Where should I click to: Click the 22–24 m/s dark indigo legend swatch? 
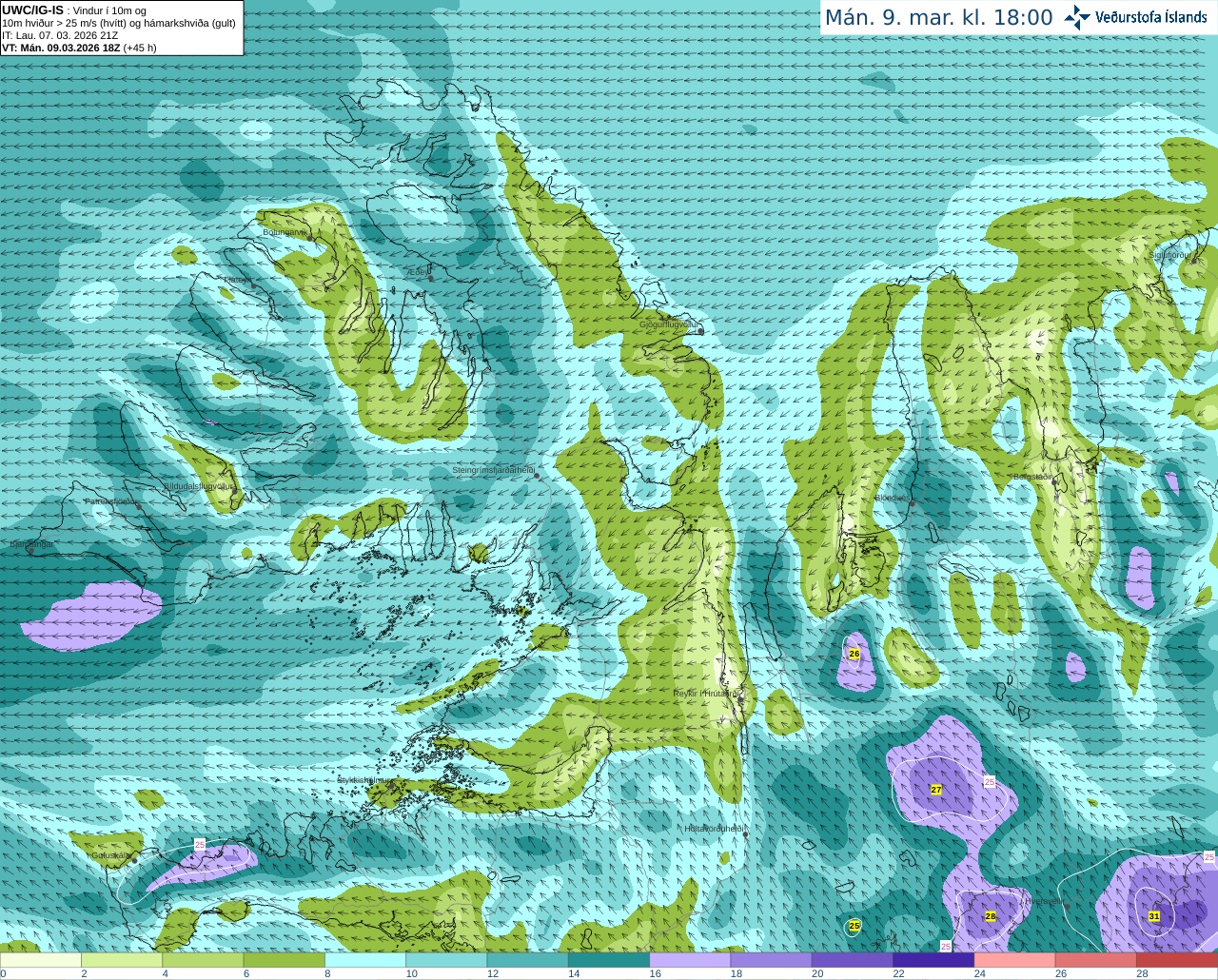click(934, 960)
